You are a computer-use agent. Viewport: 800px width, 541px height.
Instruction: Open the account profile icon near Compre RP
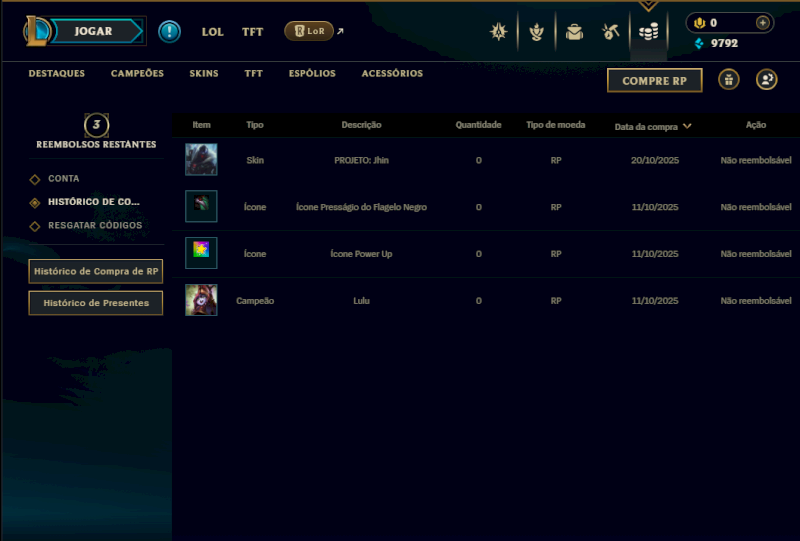point(766,80)
